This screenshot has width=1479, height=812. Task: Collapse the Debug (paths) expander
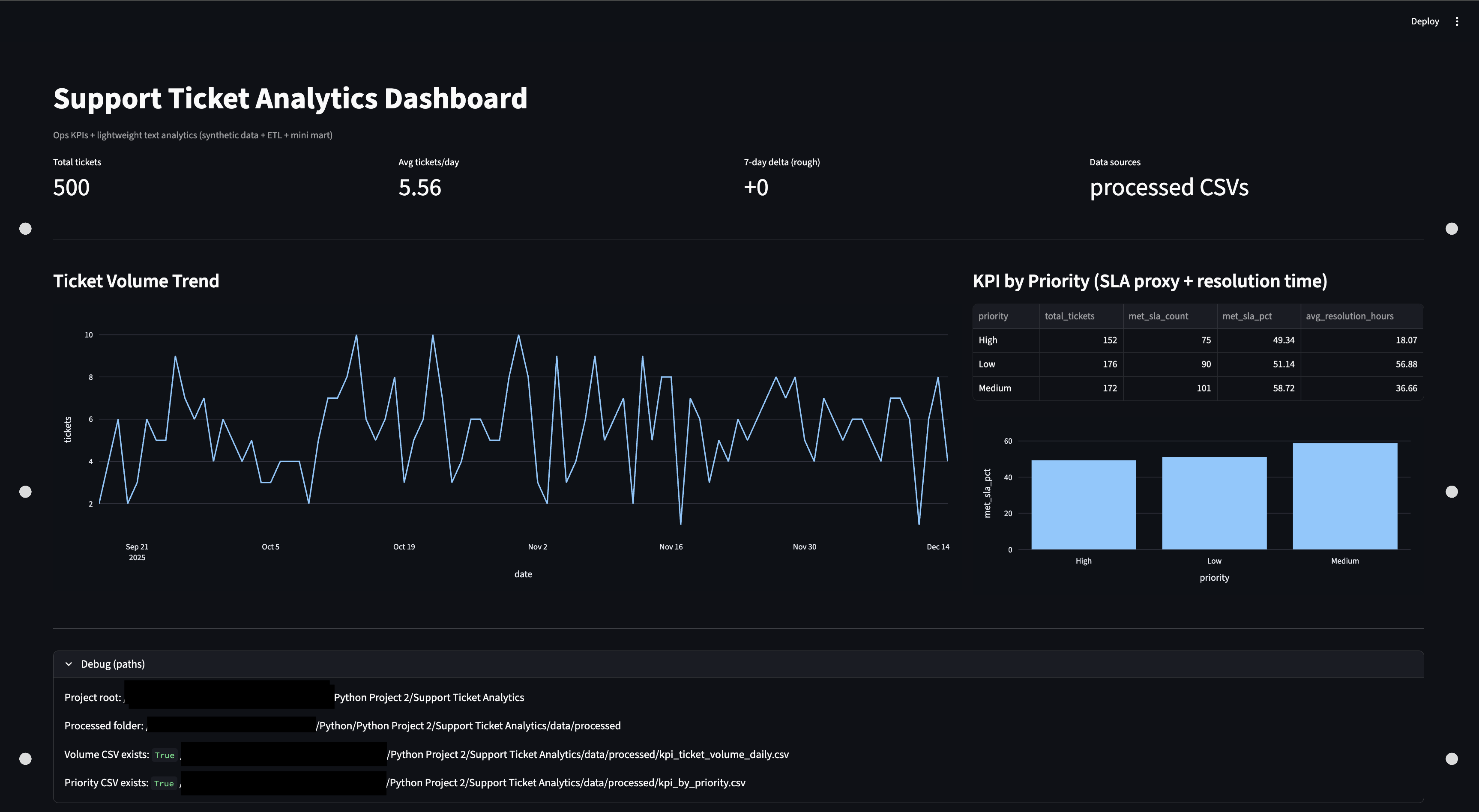113,663
